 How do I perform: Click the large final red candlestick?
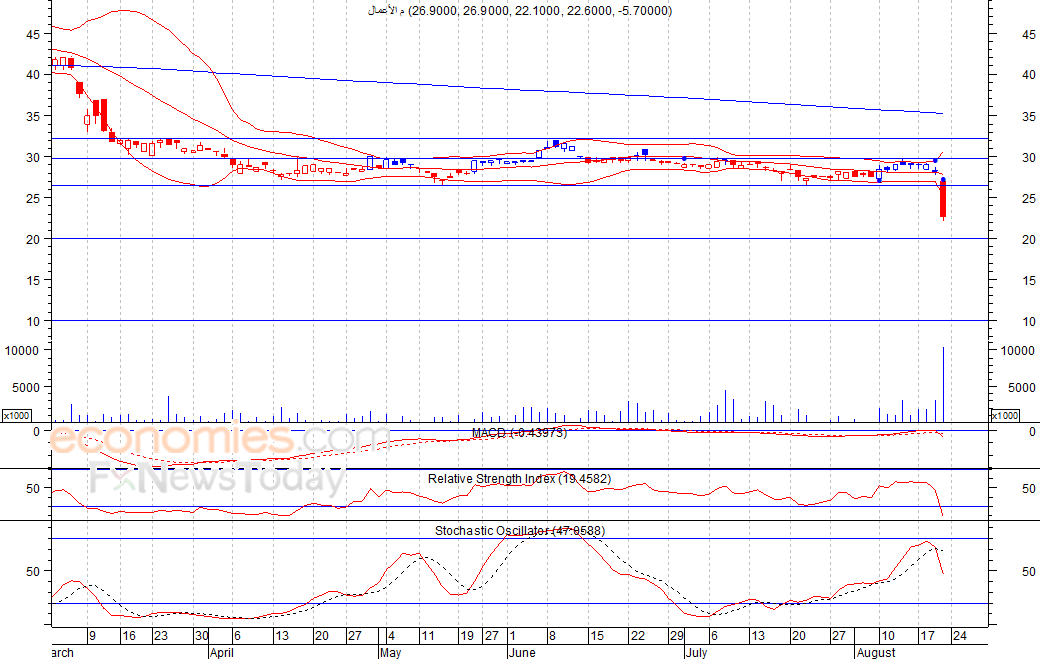coord(942,200)
